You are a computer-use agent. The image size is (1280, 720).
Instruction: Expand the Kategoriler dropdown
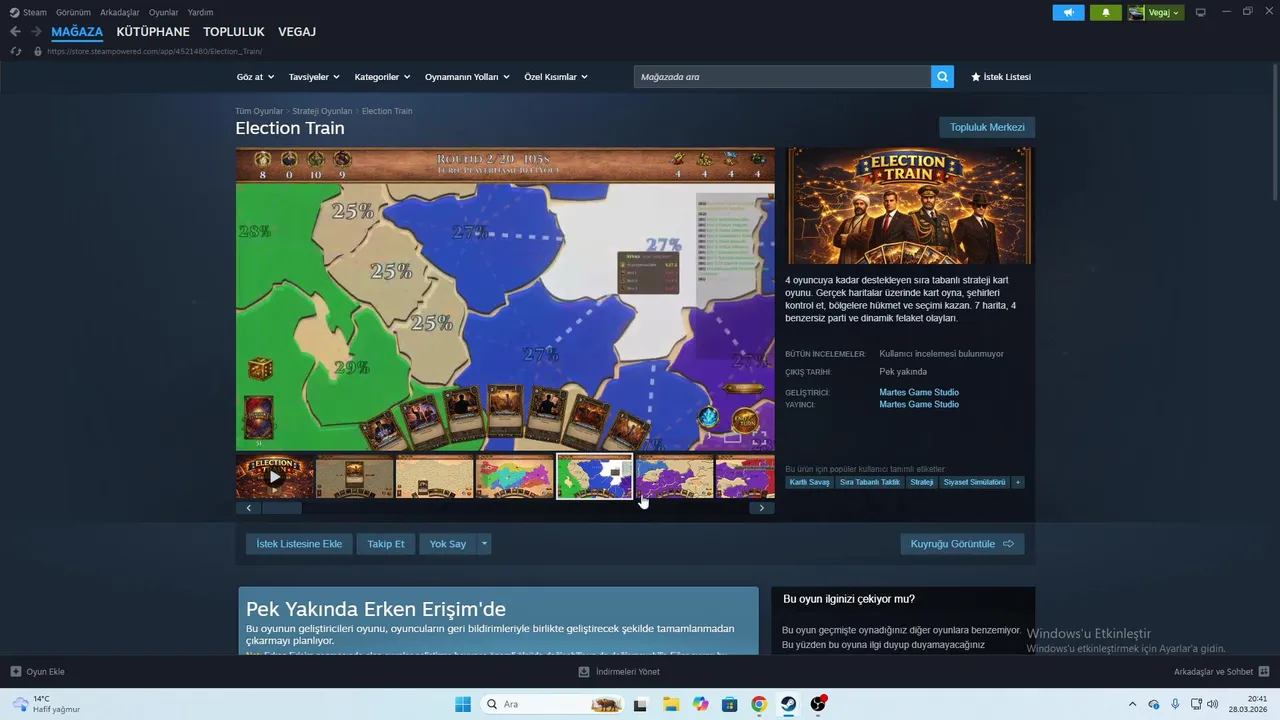382,77
